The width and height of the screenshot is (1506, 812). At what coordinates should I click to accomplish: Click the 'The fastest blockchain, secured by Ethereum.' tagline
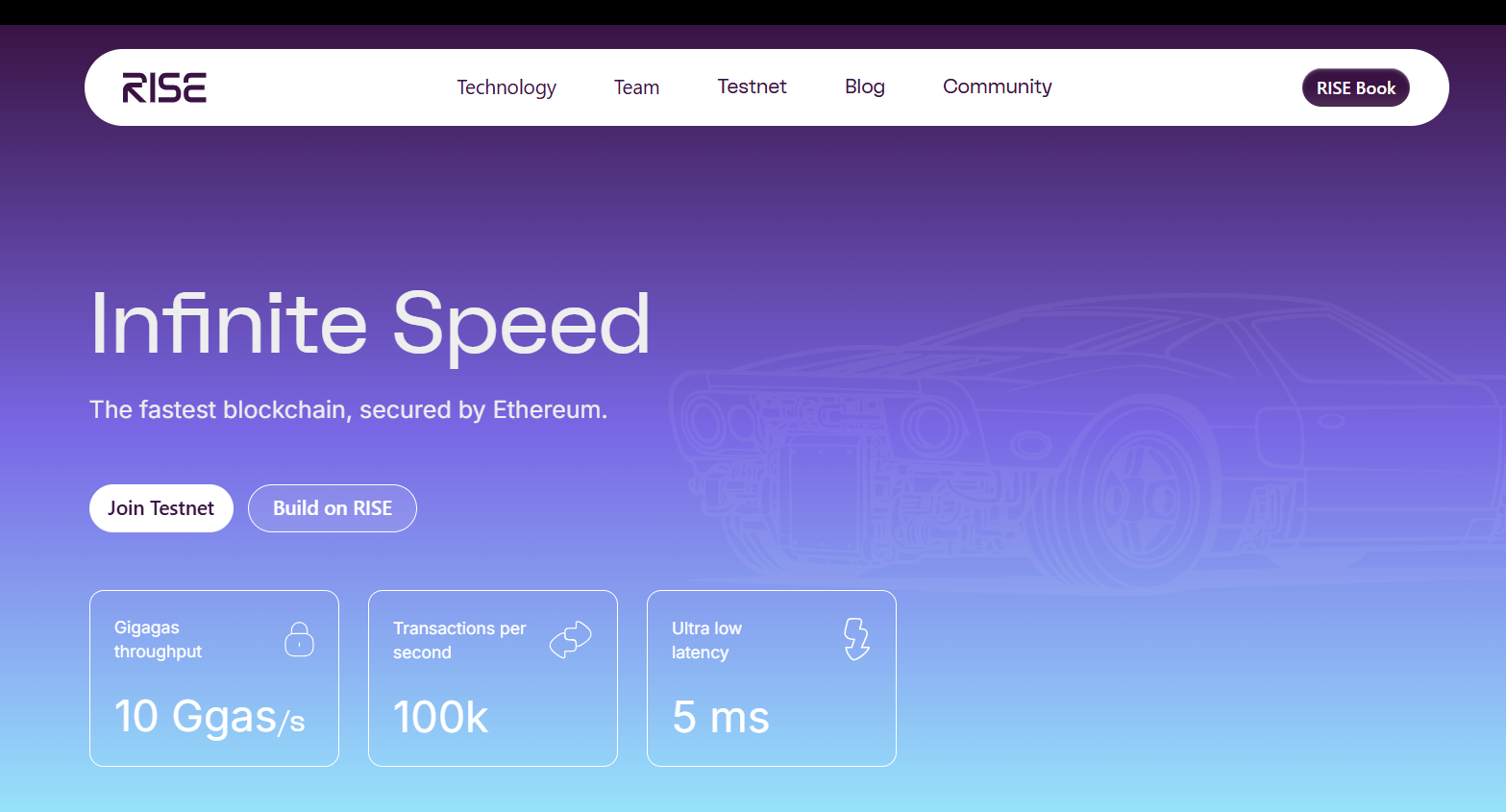click(348, 410)
